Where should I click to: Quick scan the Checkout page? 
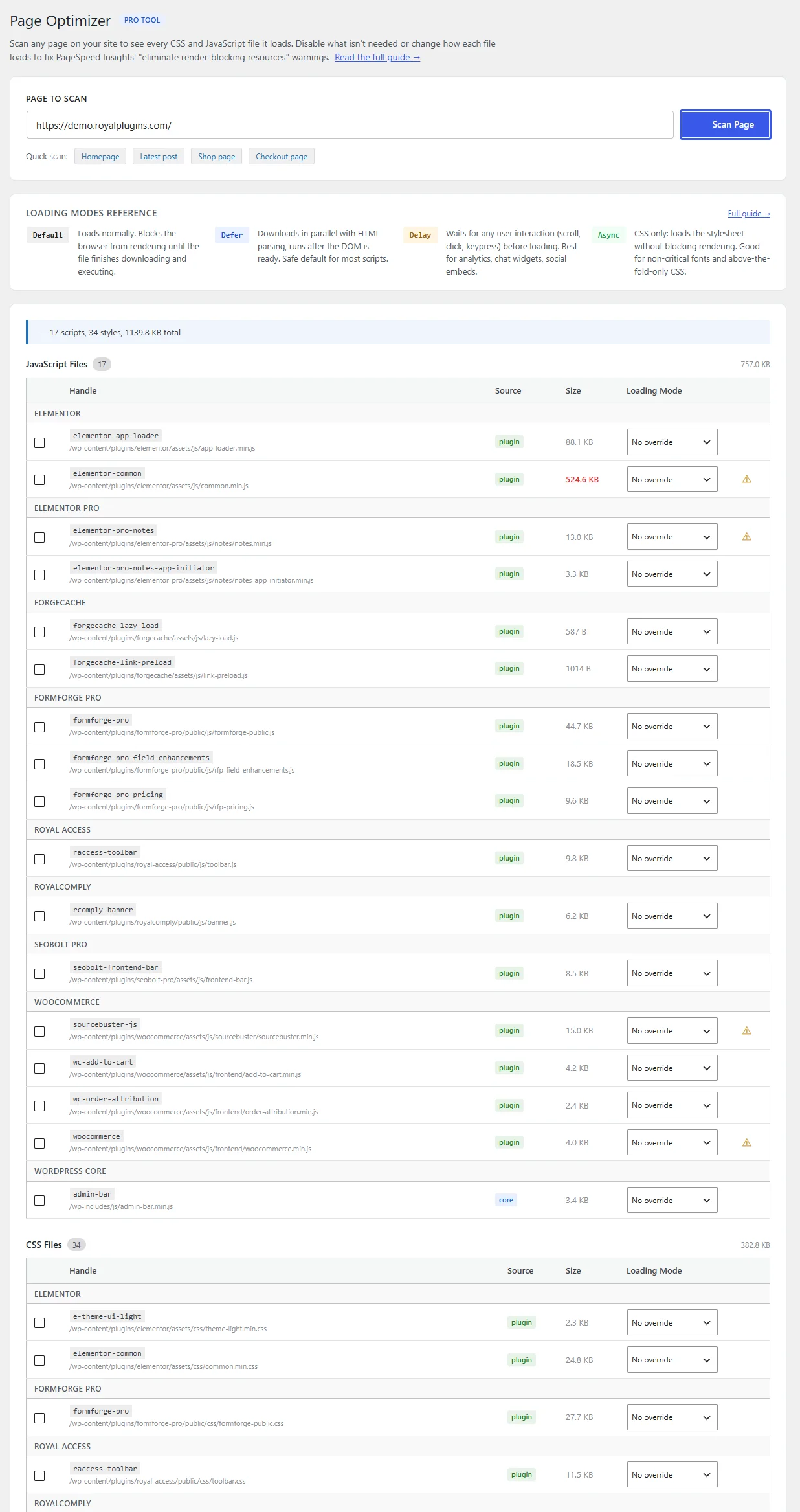click(x=282, y=157)
